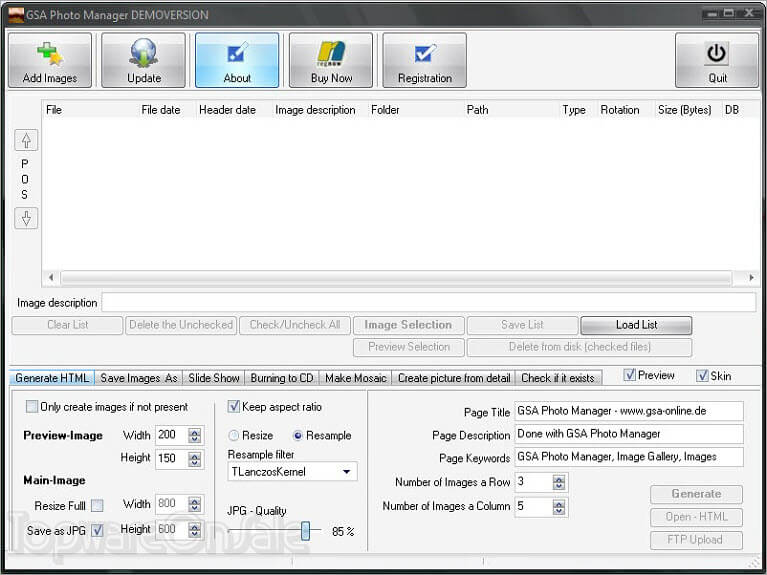The width and height of the screenshot is (767, 575).
Task: Click the Size (Bytes) column header
Action: (688, 110)
